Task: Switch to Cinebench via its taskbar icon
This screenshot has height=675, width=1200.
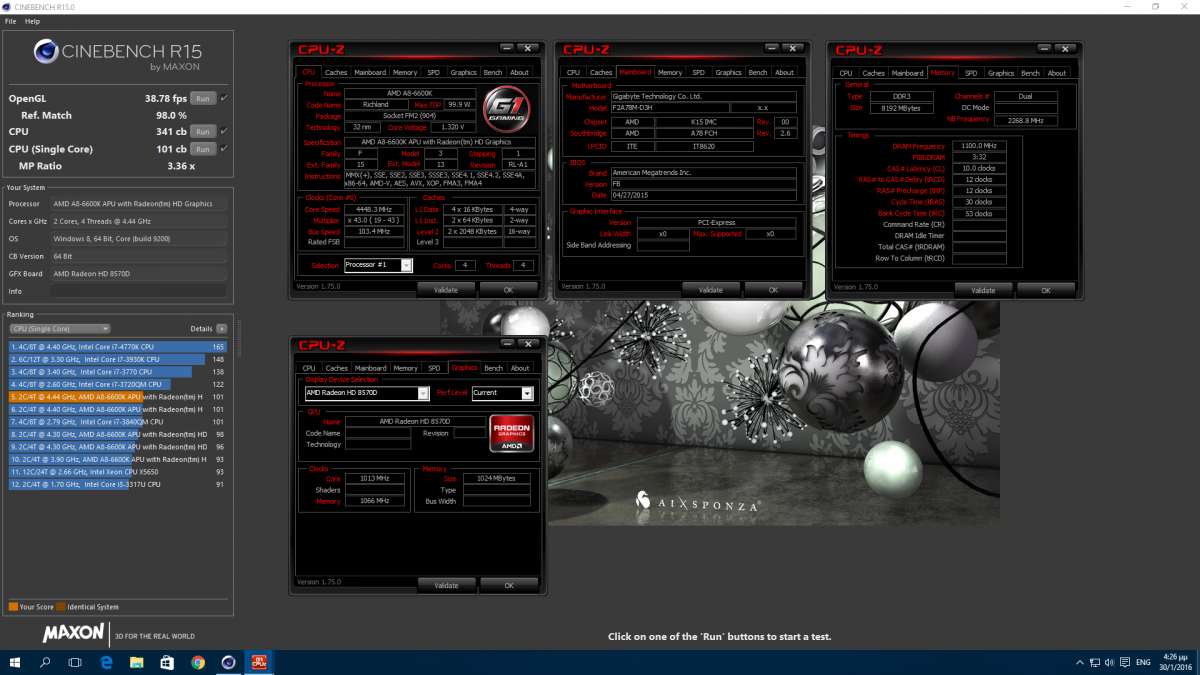Action: [229, 662]
